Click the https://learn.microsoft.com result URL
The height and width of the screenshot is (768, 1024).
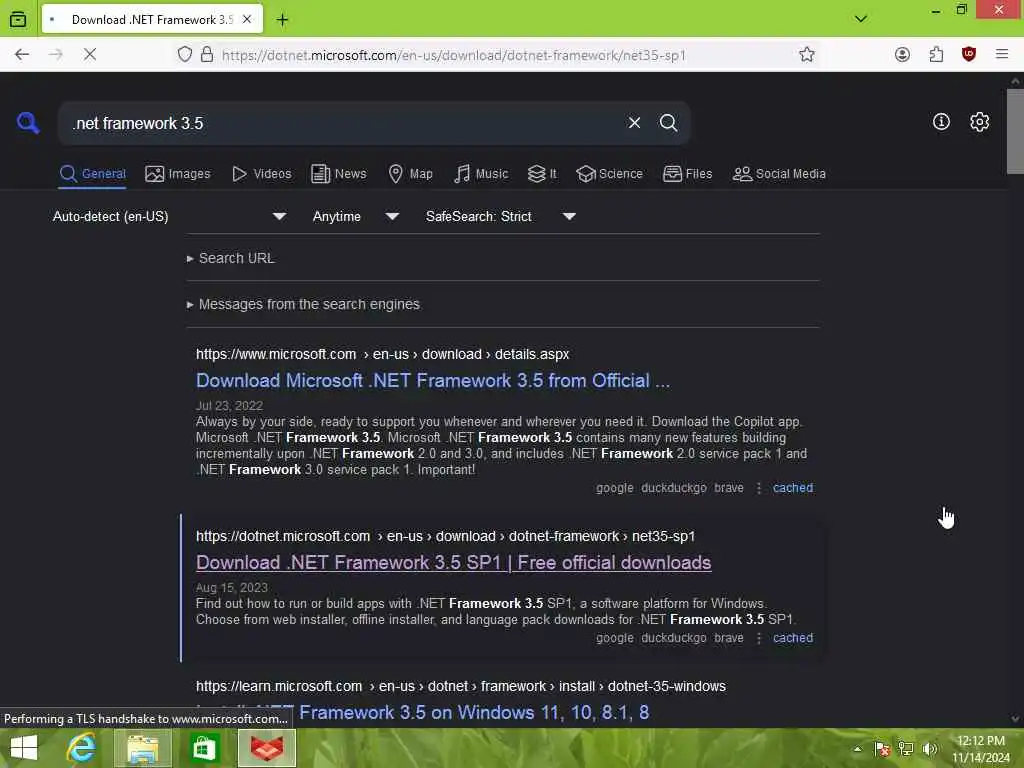pos(461,686)
